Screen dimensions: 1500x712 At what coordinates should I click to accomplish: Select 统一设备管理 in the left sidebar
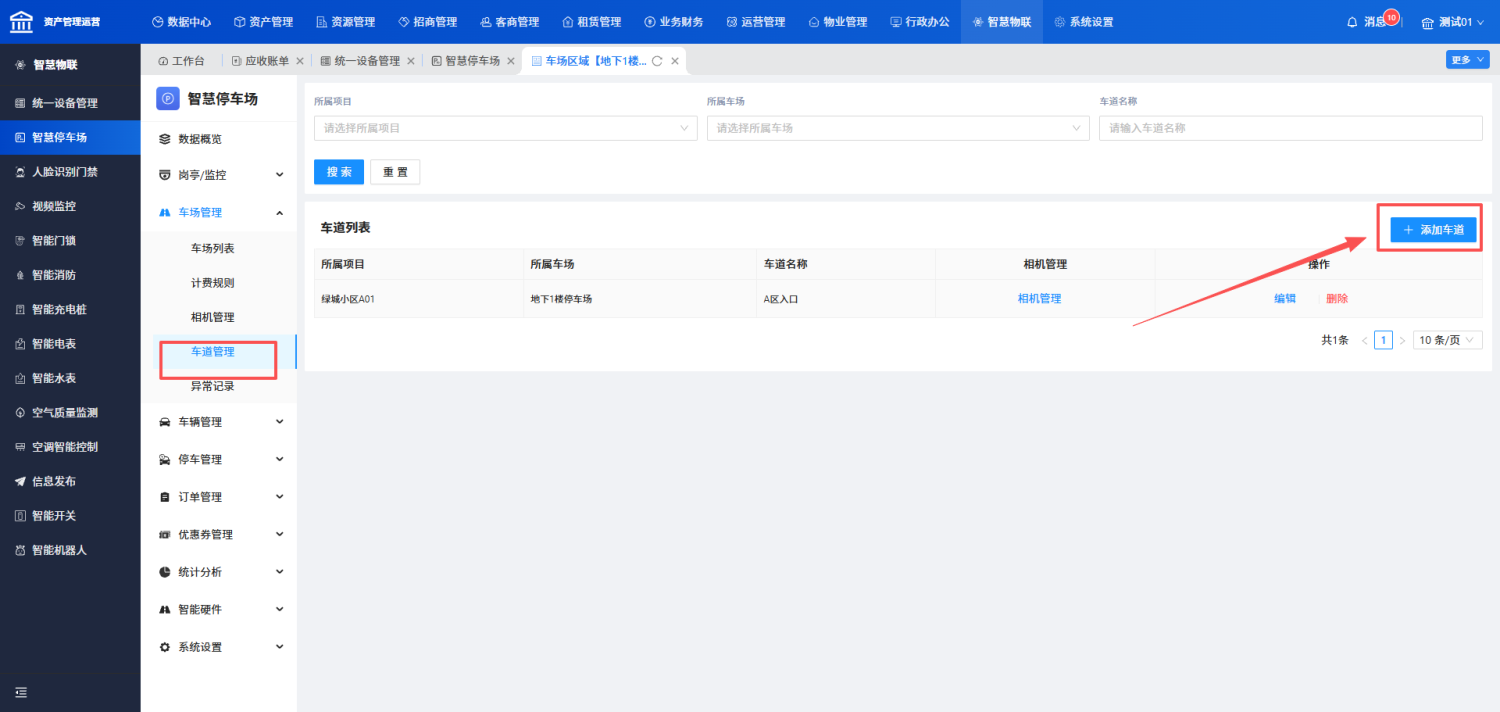coord(70,103)
